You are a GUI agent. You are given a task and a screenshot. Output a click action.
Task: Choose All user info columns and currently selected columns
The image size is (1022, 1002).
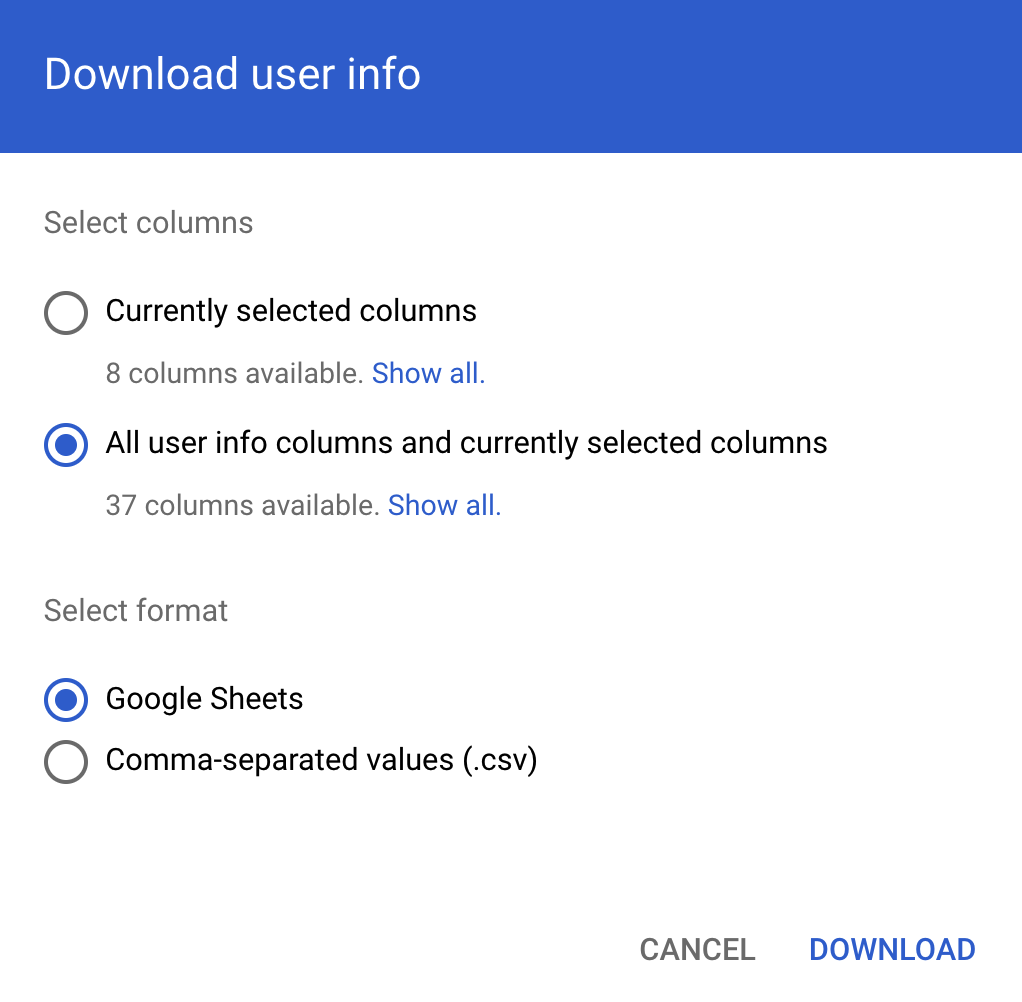point(65,445)
